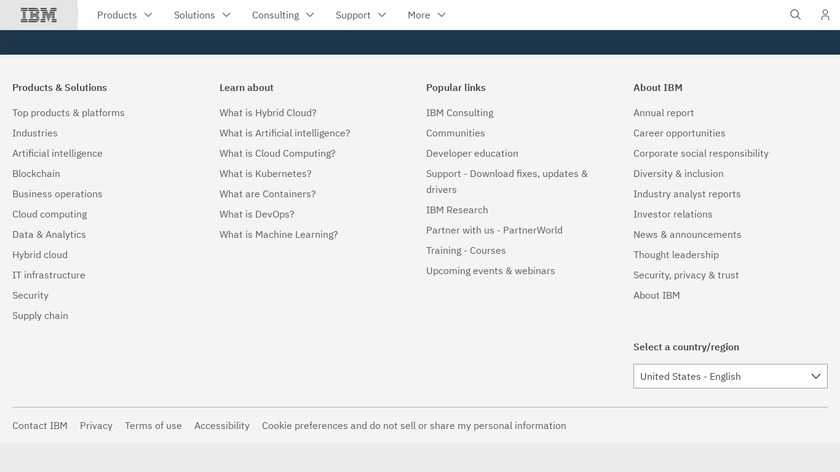Open the search magnifier icon
Viewport: 840px width, 472px height.
(796, 15)
